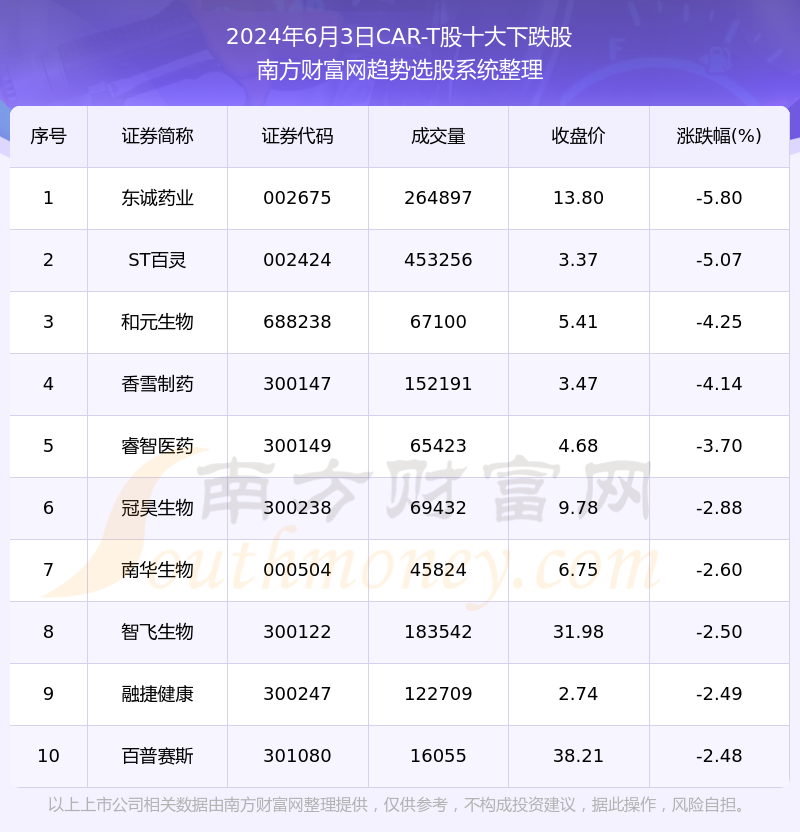Click stock code '688238'
Image resolution: width=800 pixels, height=832 pixels.
pyautogui.click(x=297, y=322)
